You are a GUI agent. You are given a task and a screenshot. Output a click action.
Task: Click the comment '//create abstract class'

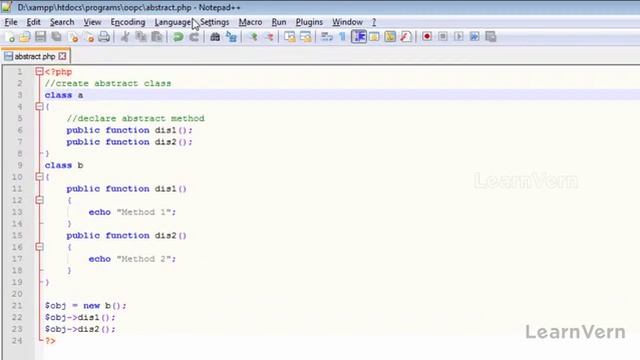[x=108, y=83]
